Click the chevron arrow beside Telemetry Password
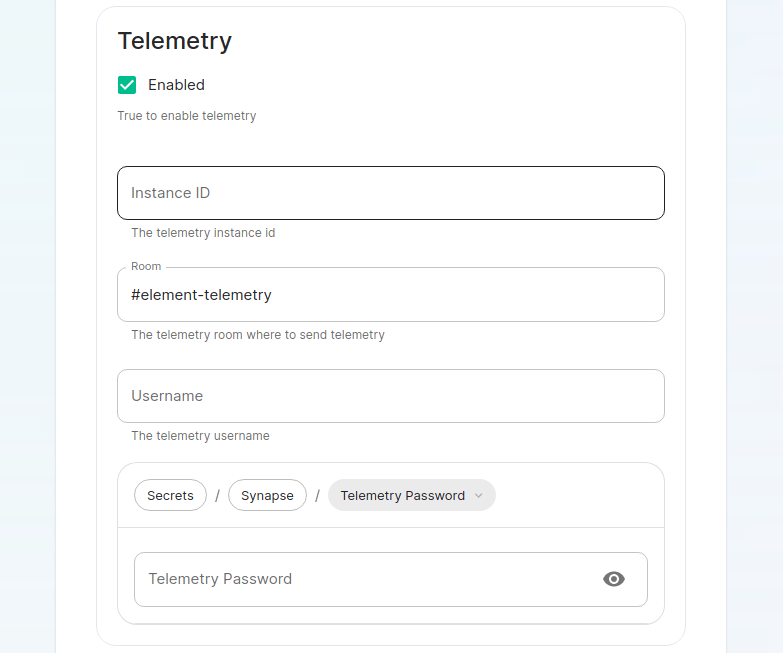The width and height of the screenshot is (783, 653). point(478,496)
